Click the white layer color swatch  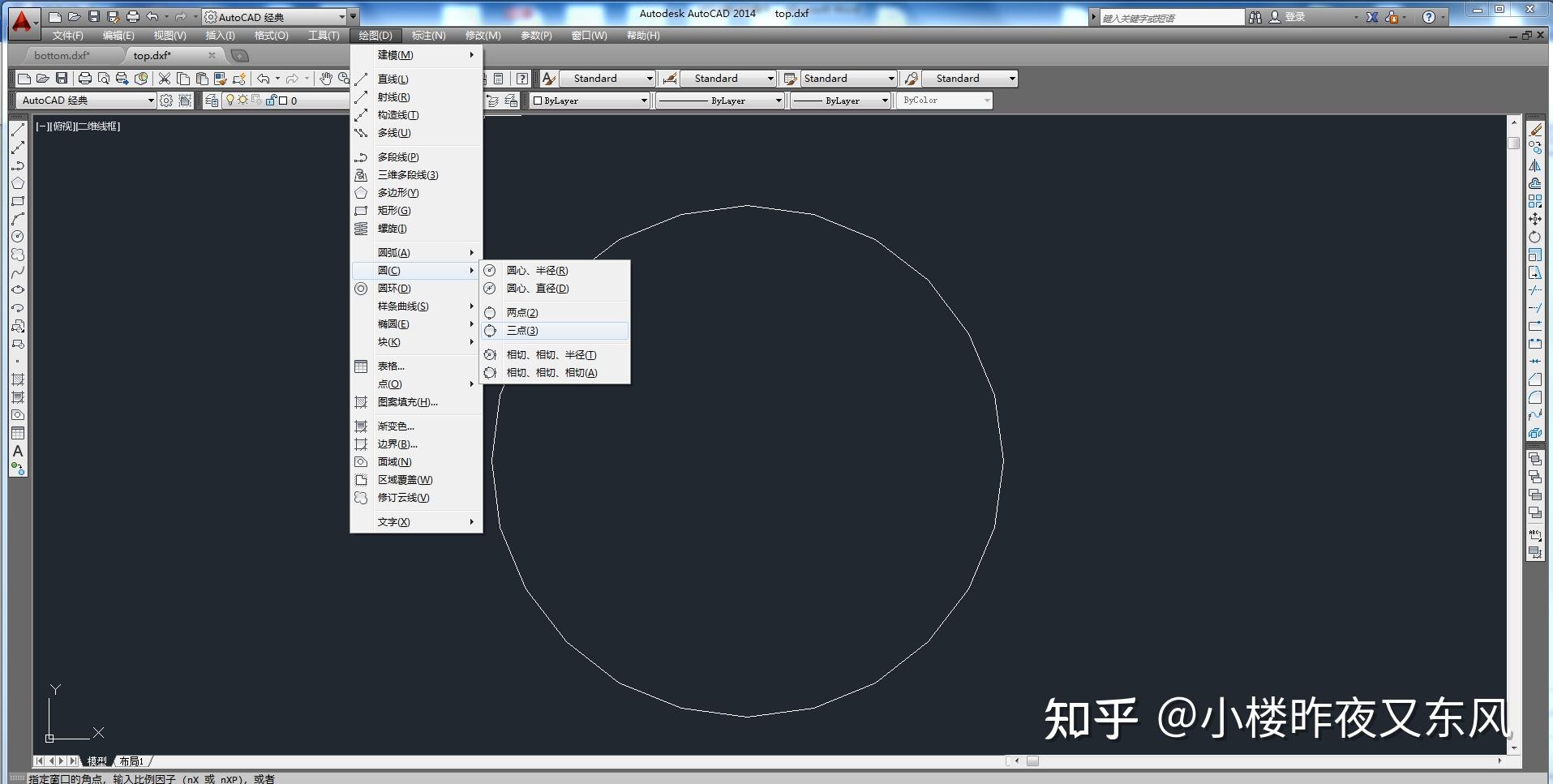pyautogui.click(x=283, y=100)
